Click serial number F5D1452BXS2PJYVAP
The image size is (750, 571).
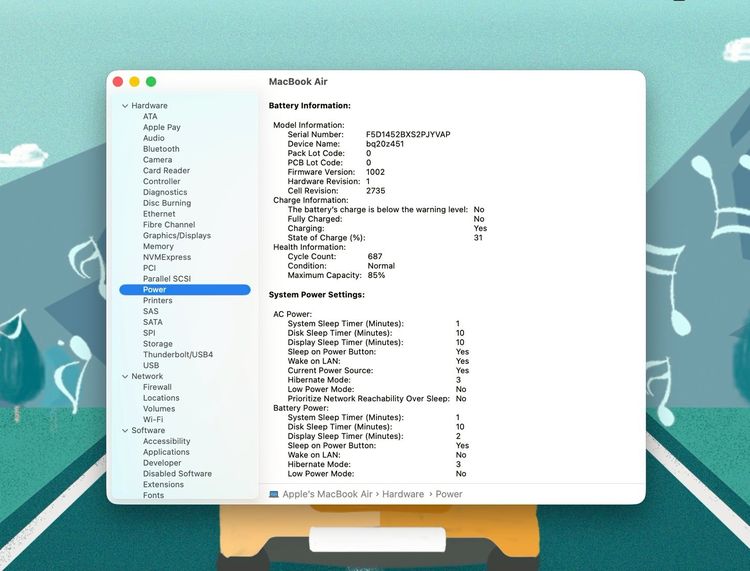coord(408,134)
